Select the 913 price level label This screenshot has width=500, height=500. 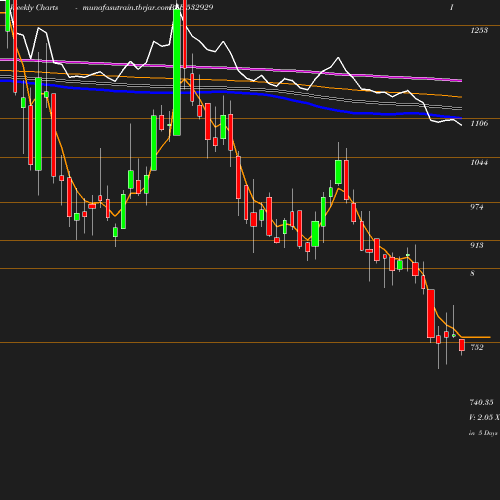pyautogui.click(x=477, y=245)
